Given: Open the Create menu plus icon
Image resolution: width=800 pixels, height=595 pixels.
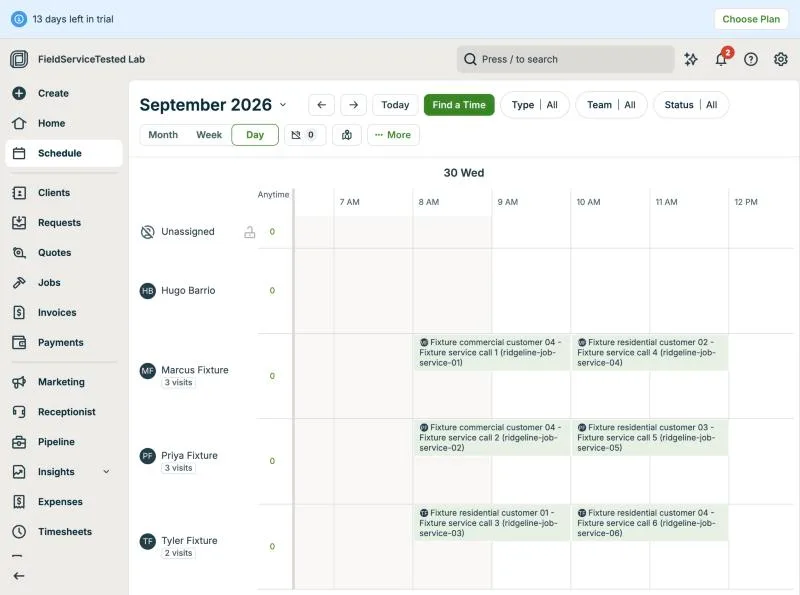Looking at the screenshot, I should [19, 93].
